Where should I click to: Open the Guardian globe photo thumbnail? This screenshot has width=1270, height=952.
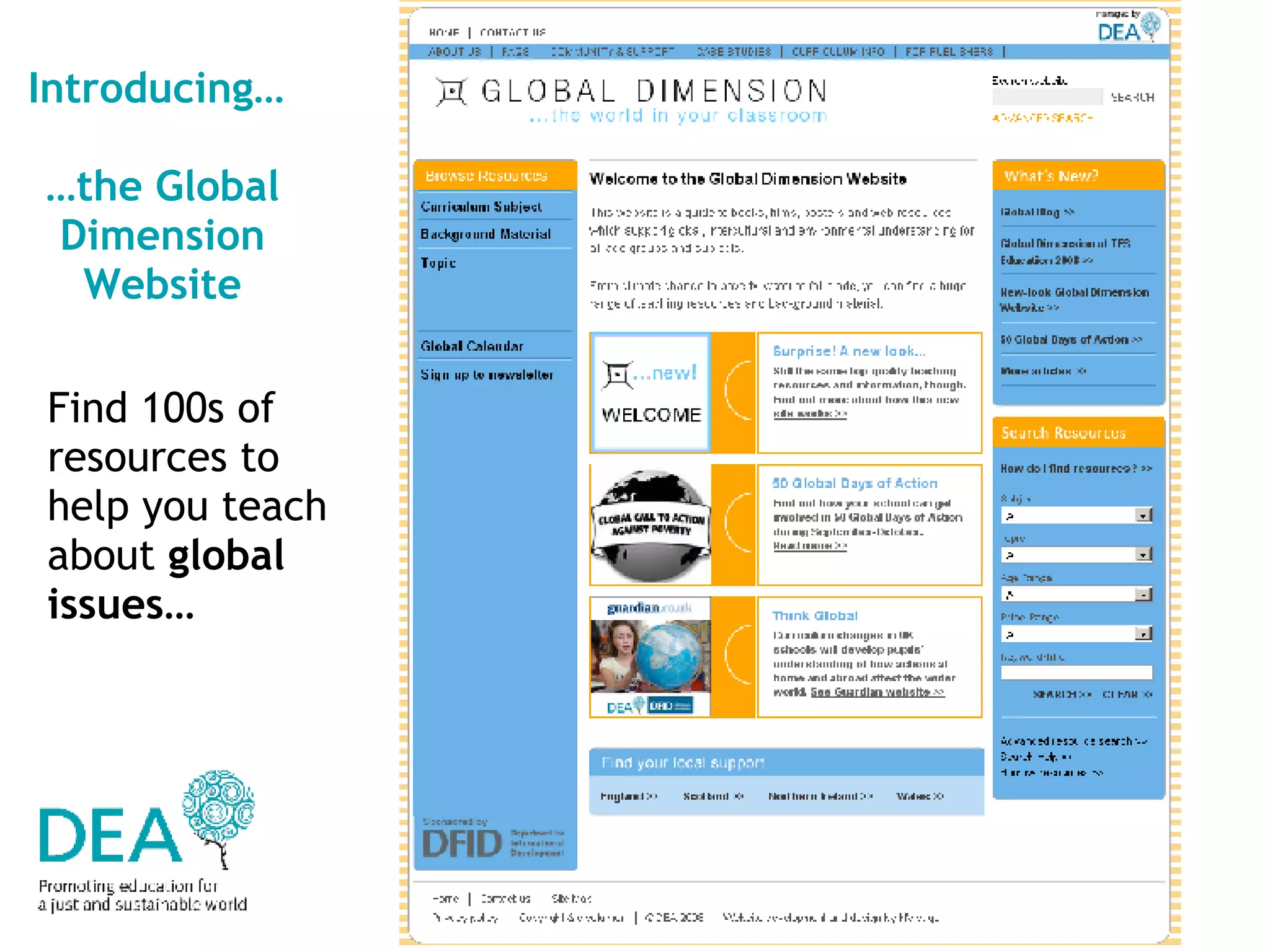[651, 656]
